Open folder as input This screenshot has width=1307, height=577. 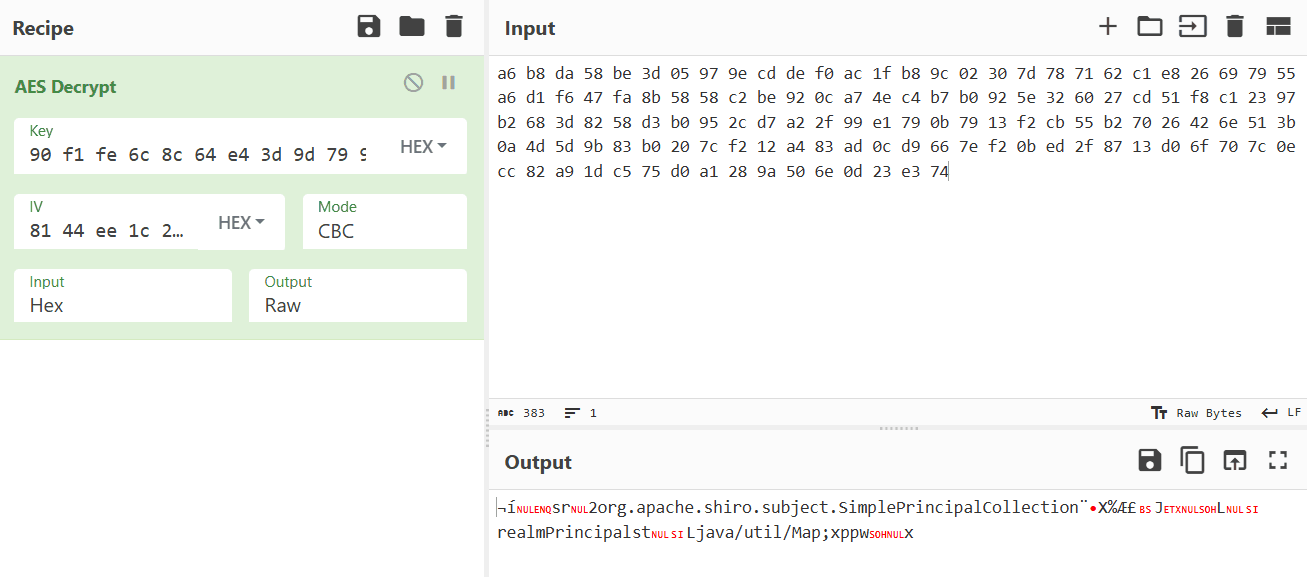(1150, 27)
